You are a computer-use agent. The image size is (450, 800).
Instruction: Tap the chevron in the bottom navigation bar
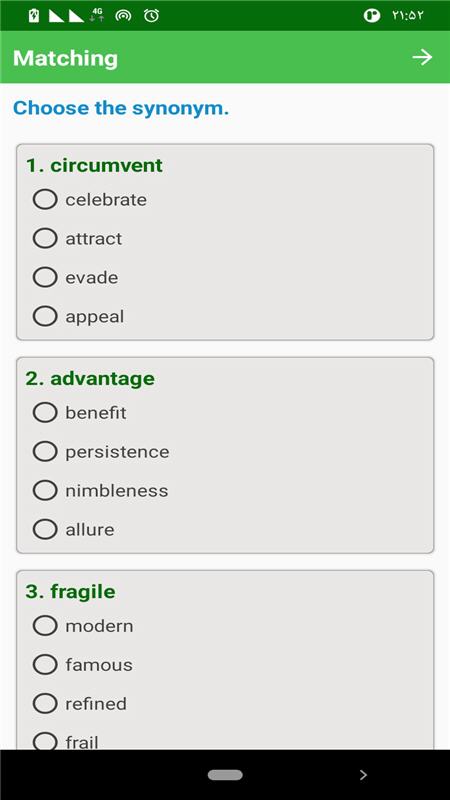[363, 775]
